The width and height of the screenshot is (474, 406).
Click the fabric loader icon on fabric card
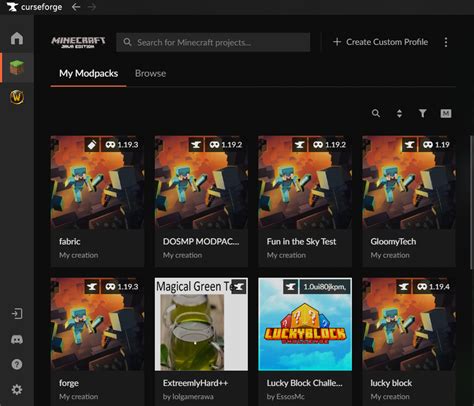[x=92, y=145]
